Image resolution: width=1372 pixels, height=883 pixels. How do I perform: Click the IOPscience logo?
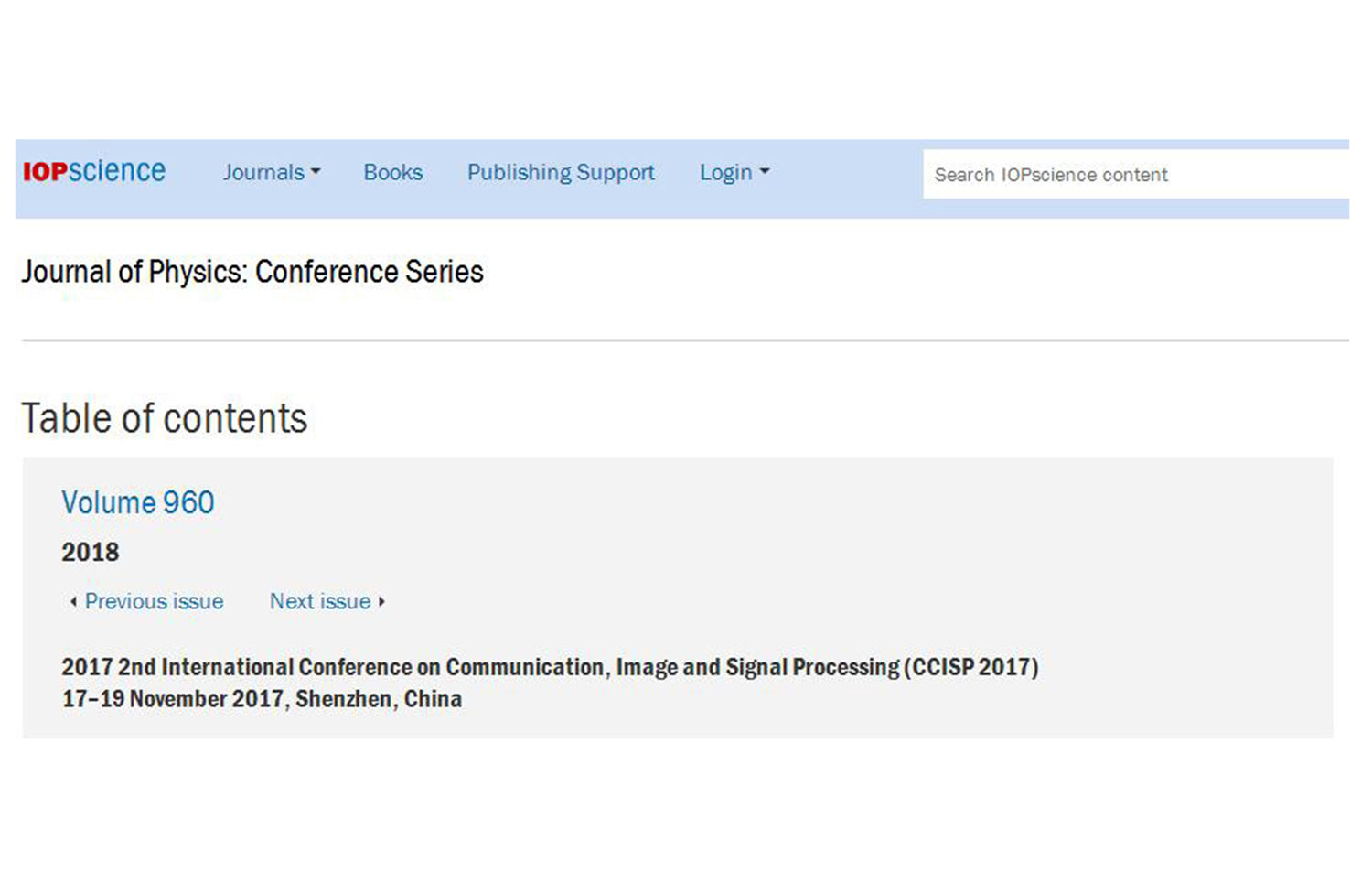coord(93,171)
